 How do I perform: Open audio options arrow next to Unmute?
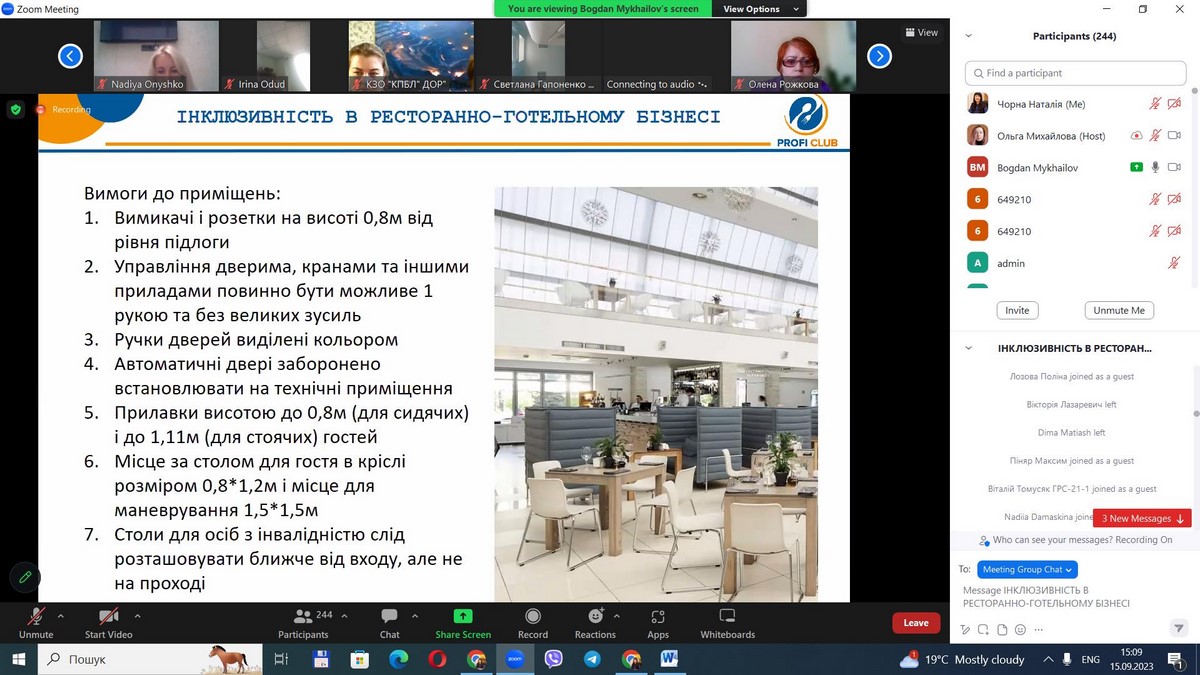[x=61, y=616]
